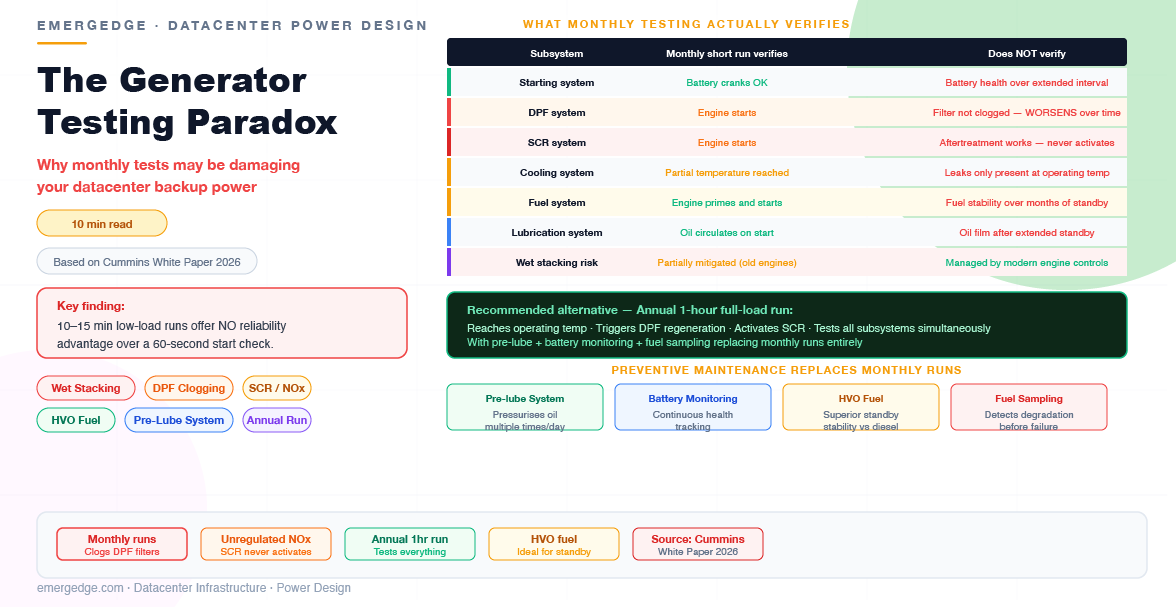The image size is (1176, 607).
Task: Click the 'Annual 1hr run' footer chip
Action: [410, 544]
